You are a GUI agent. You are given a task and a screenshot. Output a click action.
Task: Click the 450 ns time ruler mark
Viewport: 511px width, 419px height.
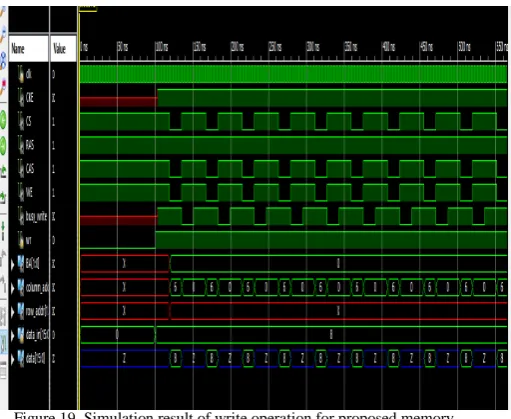coord(427,47)
